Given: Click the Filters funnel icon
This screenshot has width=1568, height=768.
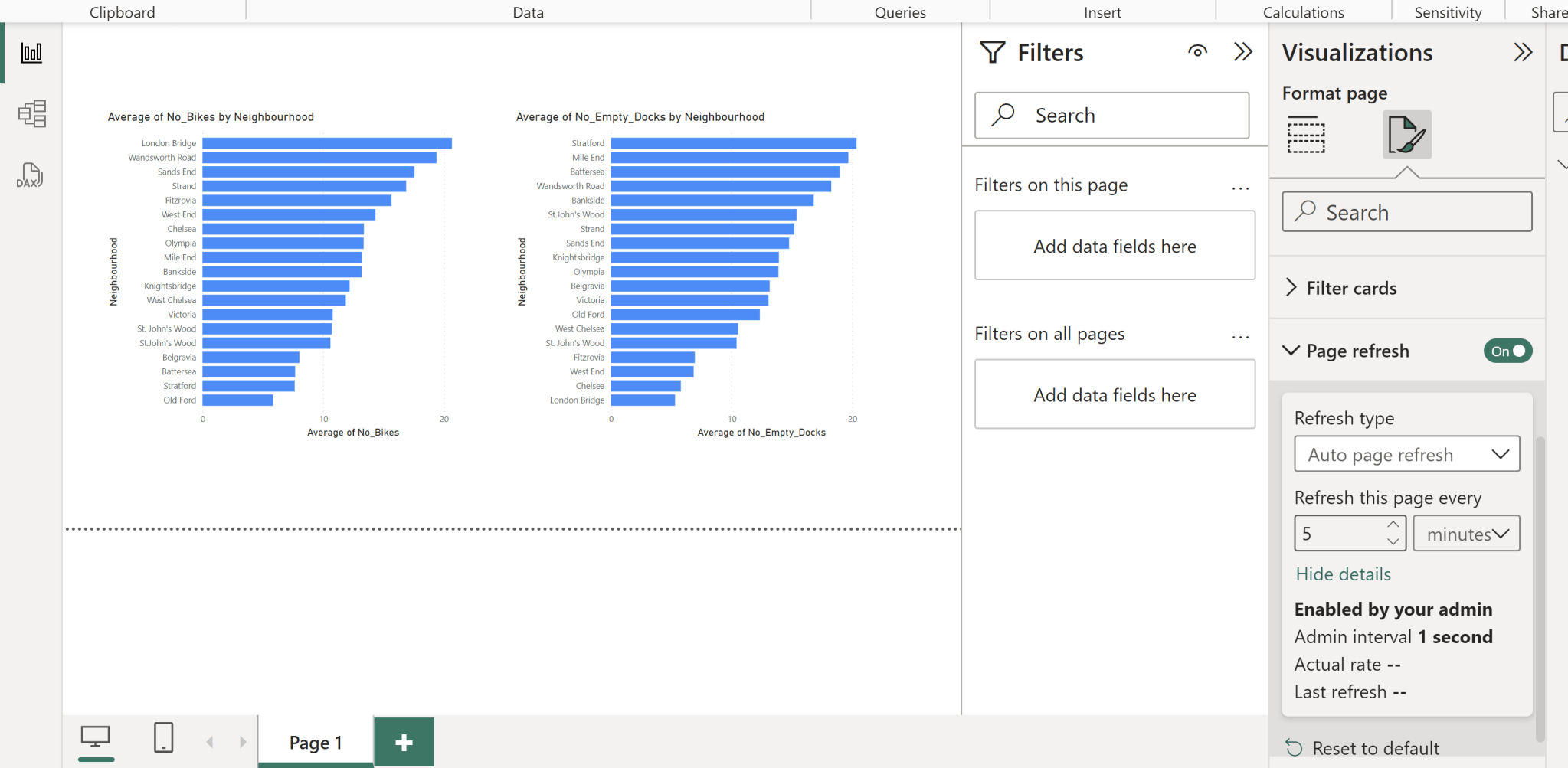Looking at the screenshot, I should pos(993,52).
